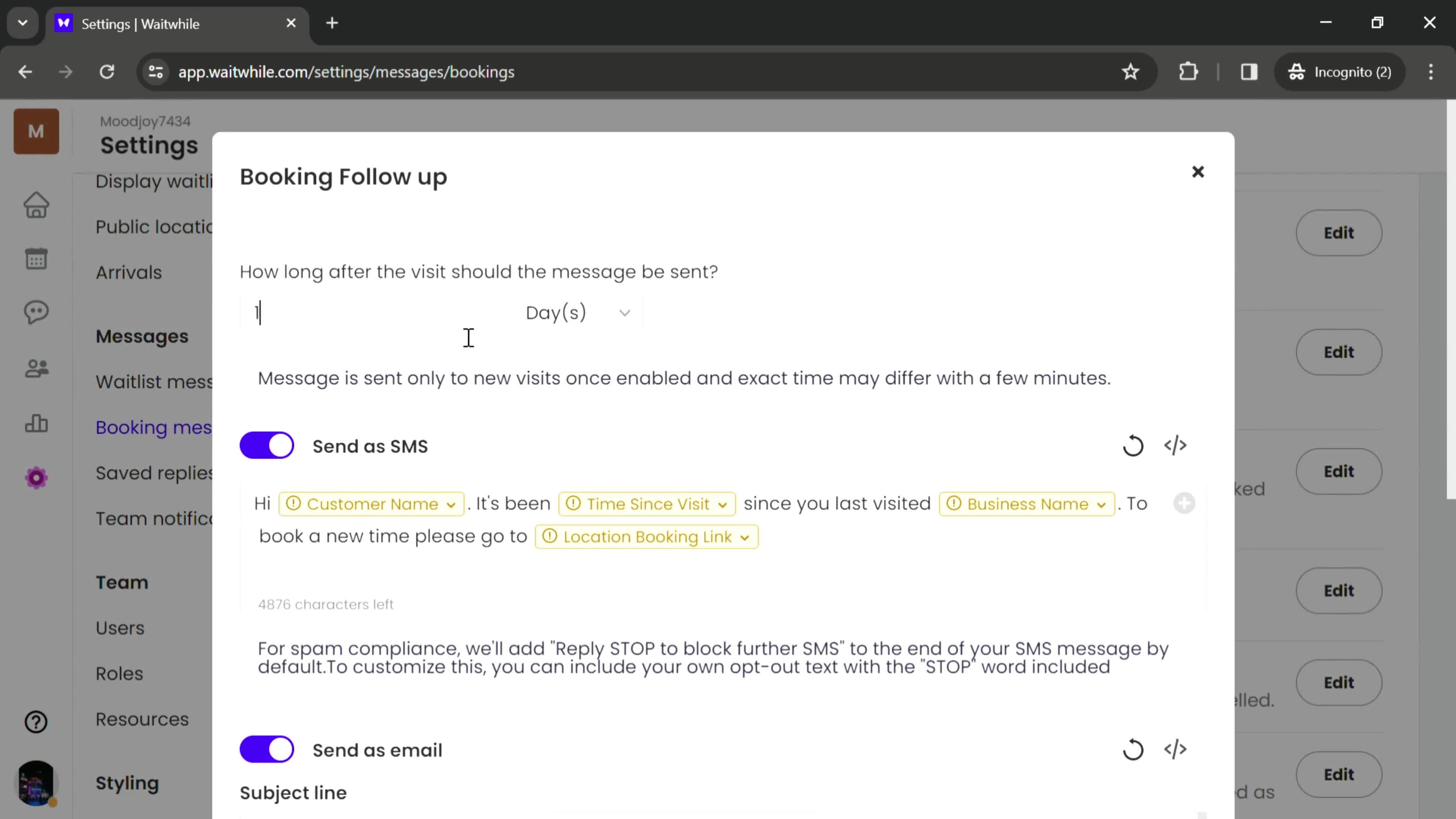Close the Booking Follow up dialog
This screenshot has width=1456, height=819.
(x=1198, y=172)
